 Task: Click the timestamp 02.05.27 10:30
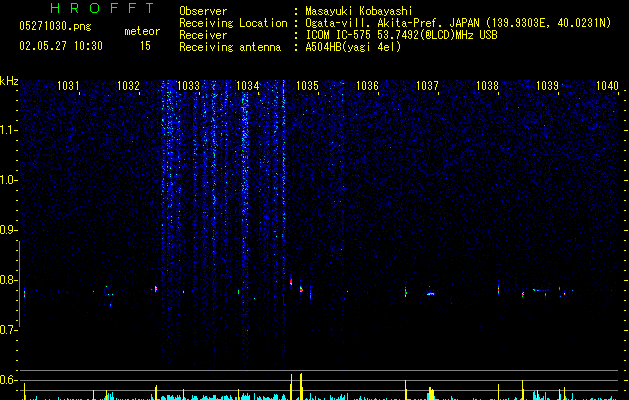pyautogui.click(x=61, y=46)
